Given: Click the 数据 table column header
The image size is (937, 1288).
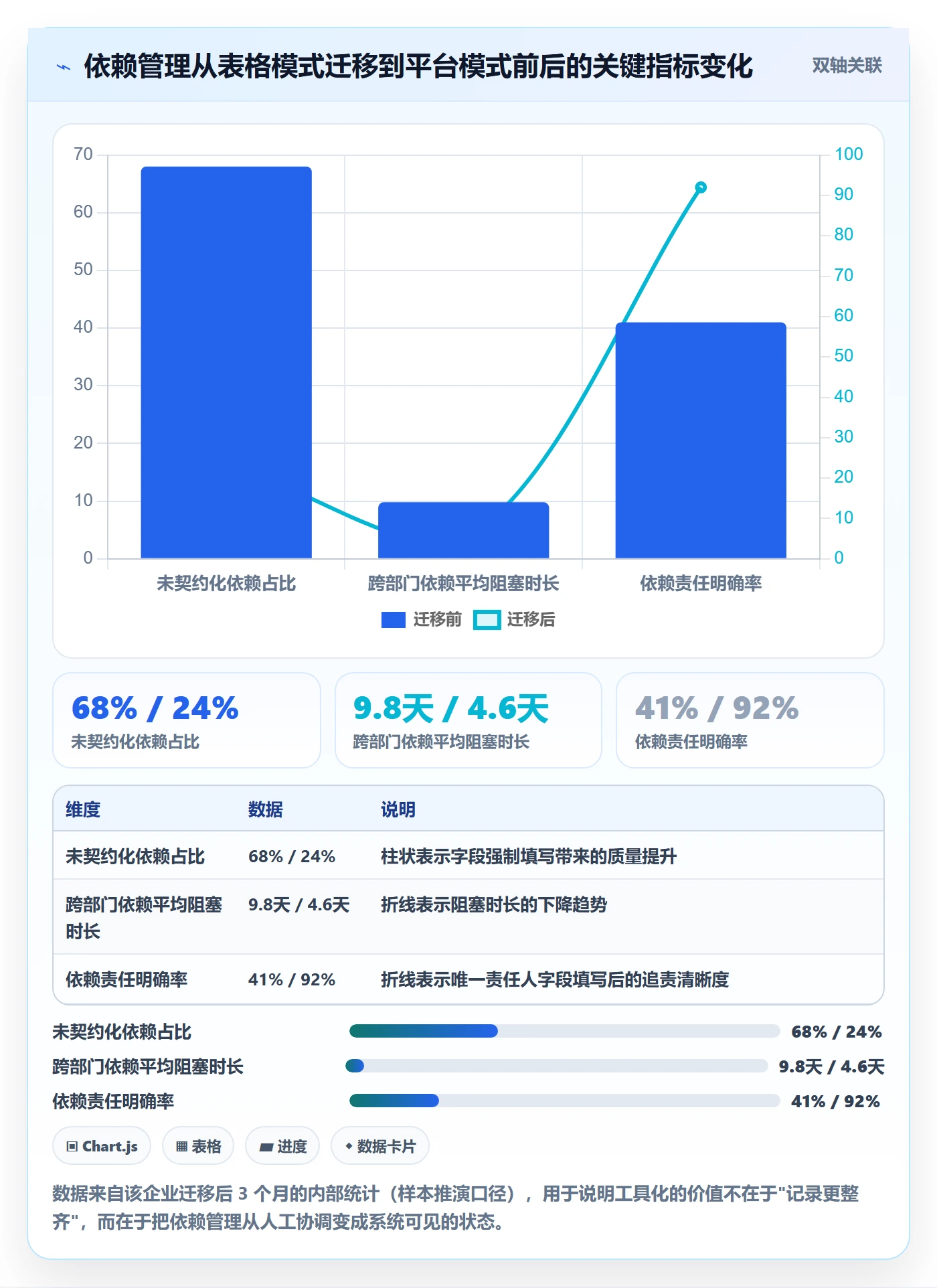Looking at the screenshot, I should (x=266, y=809).
